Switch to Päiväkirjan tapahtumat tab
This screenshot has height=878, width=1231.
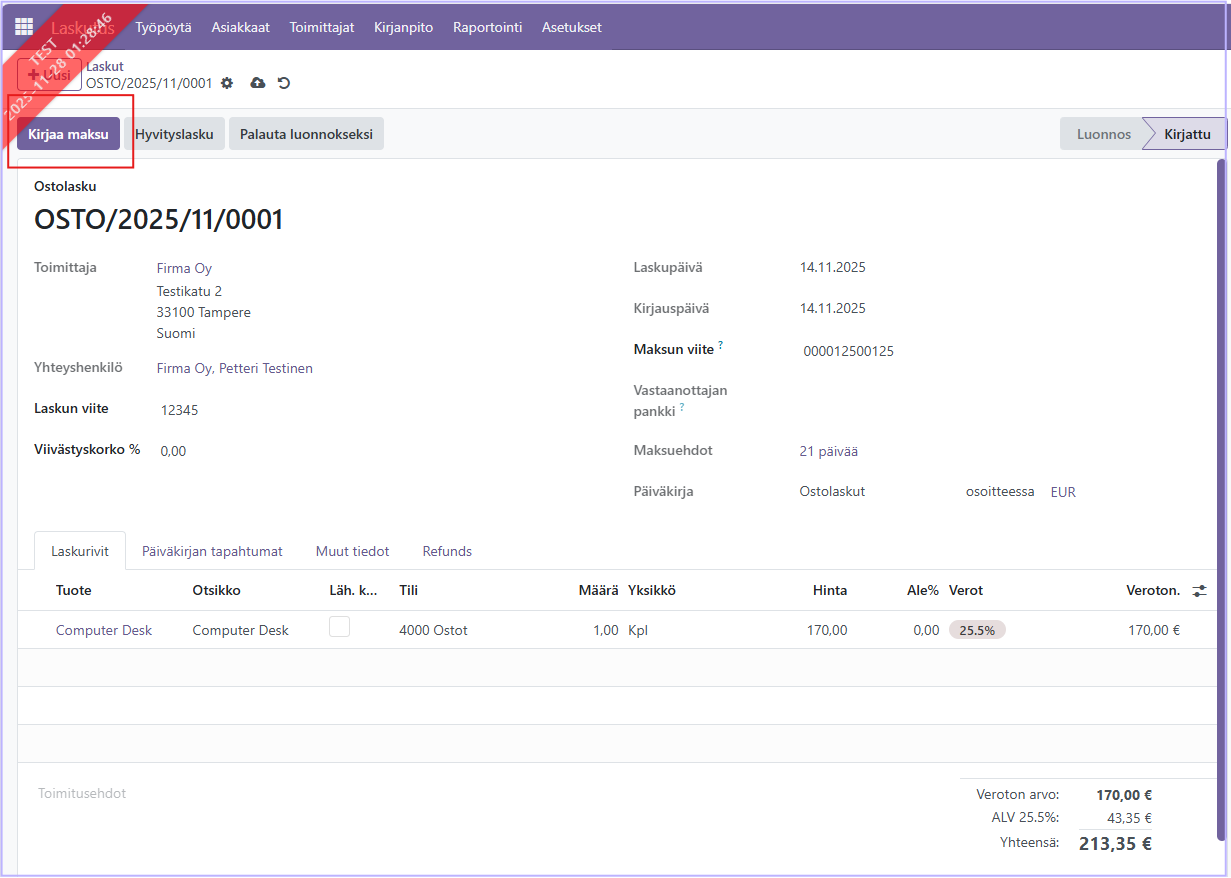tap(212, 551)
